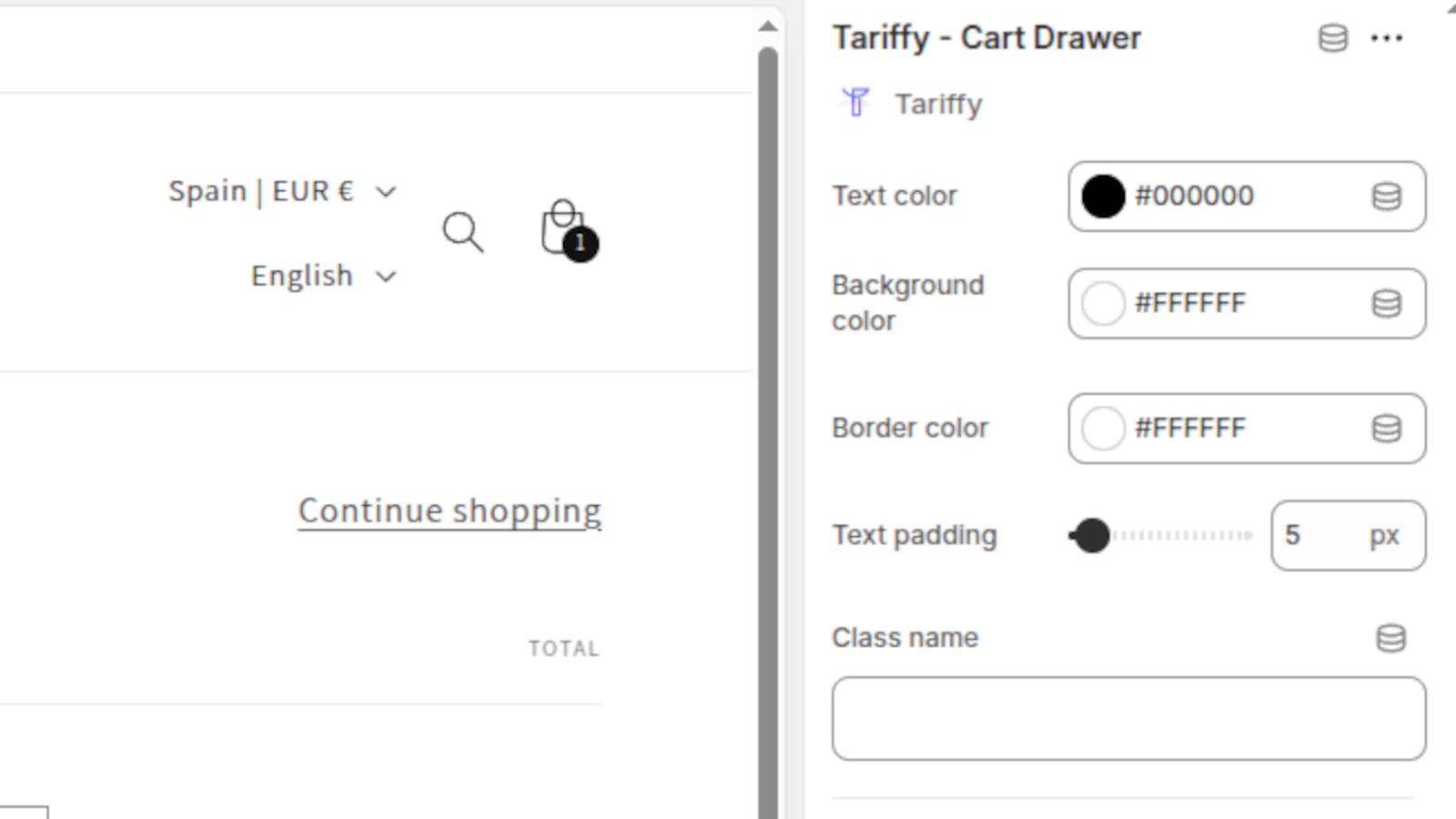This screenshot has height=819, width=1456.
Task: Click the Text padding px value field
Action: pos(1348,536)
